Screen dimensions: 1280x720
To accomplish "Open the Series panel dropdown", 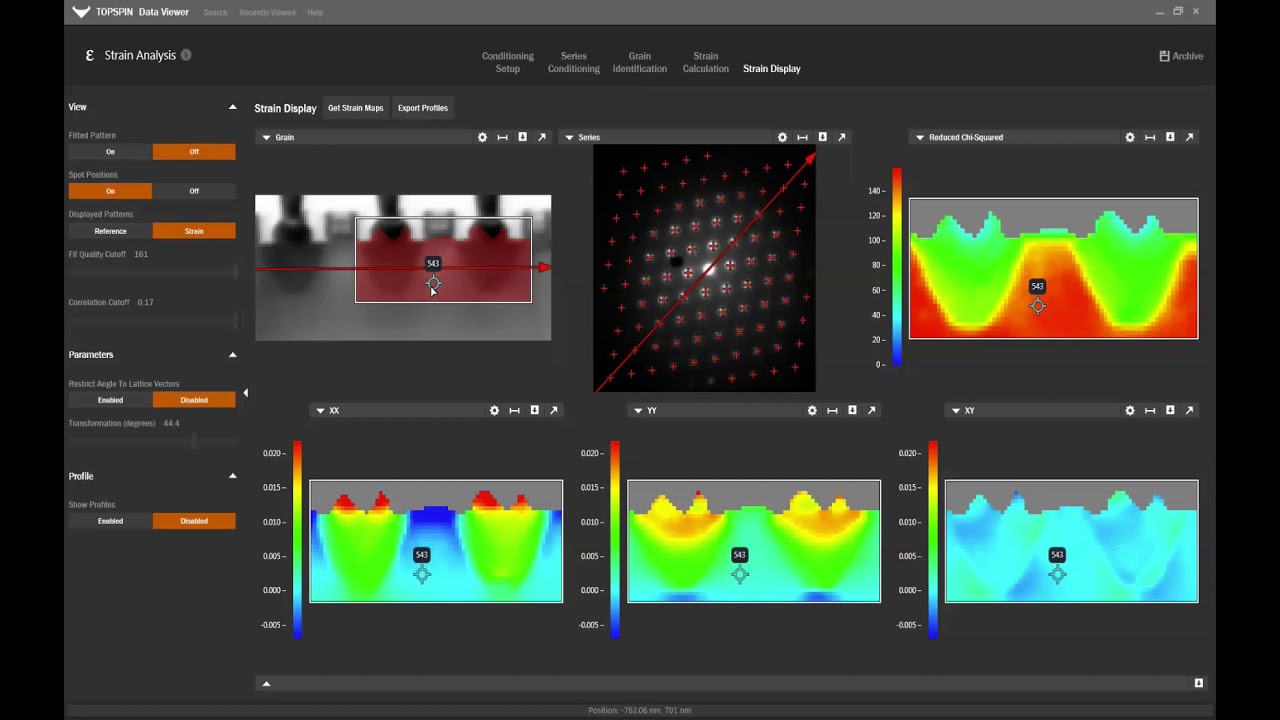I will (x=569, y=137).
